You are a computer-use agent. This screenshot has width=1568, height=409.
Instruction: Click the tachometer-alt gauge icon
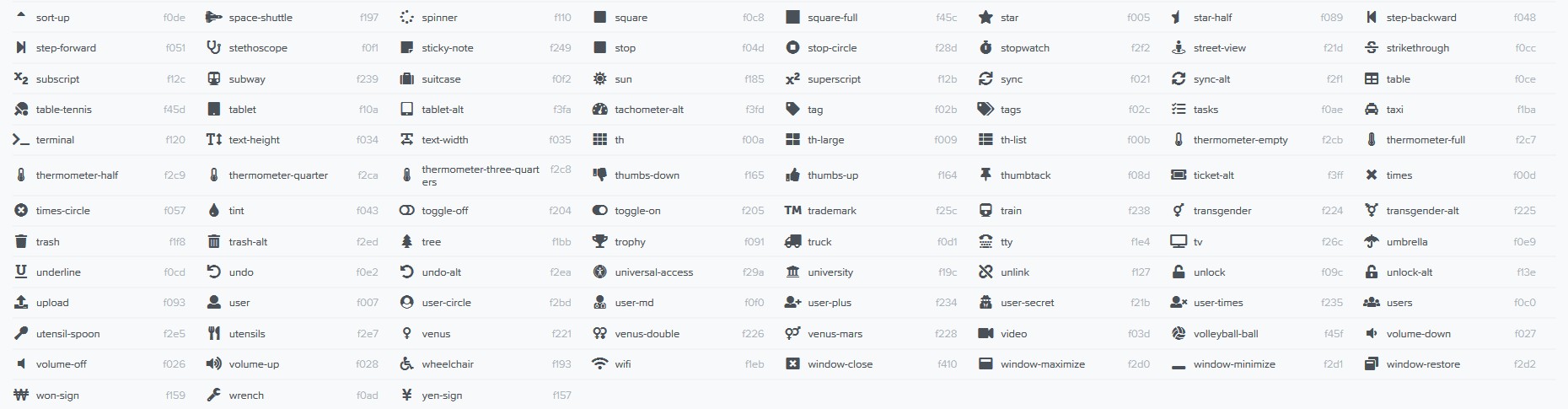pos(600,110)
